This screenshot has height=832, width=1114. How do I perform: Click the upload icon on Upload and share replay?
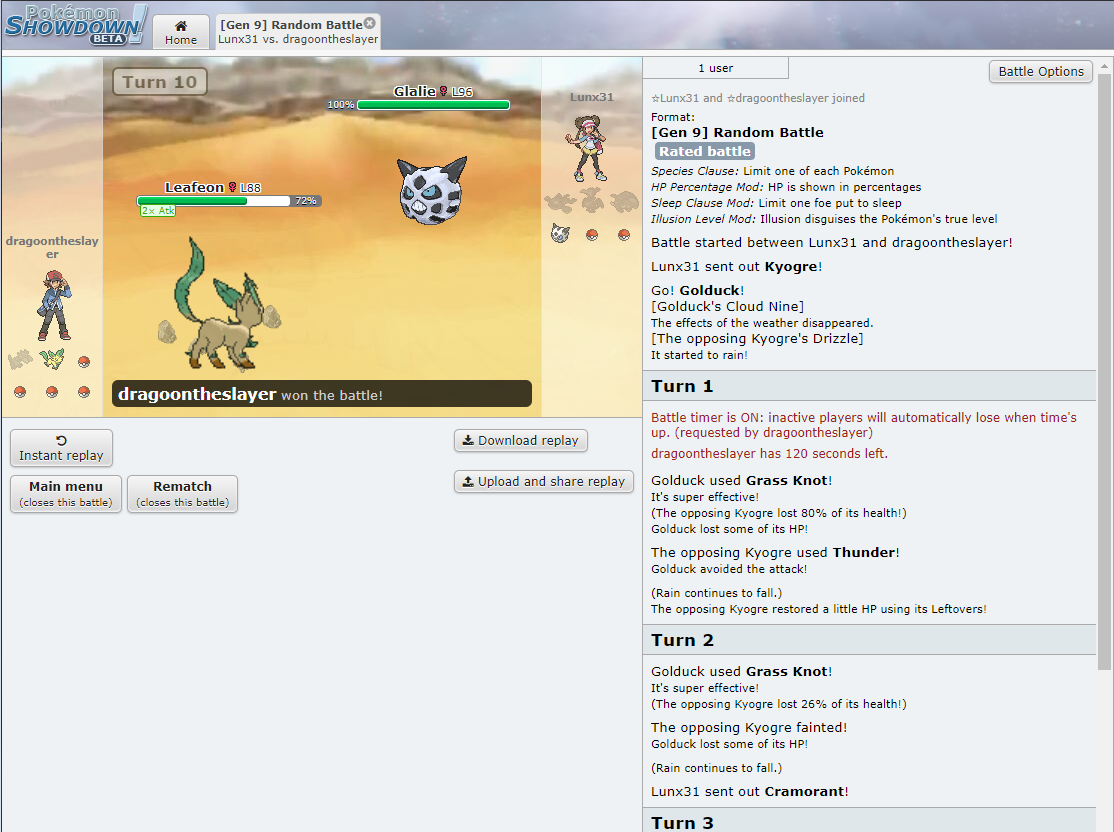(x=468, y=482)
